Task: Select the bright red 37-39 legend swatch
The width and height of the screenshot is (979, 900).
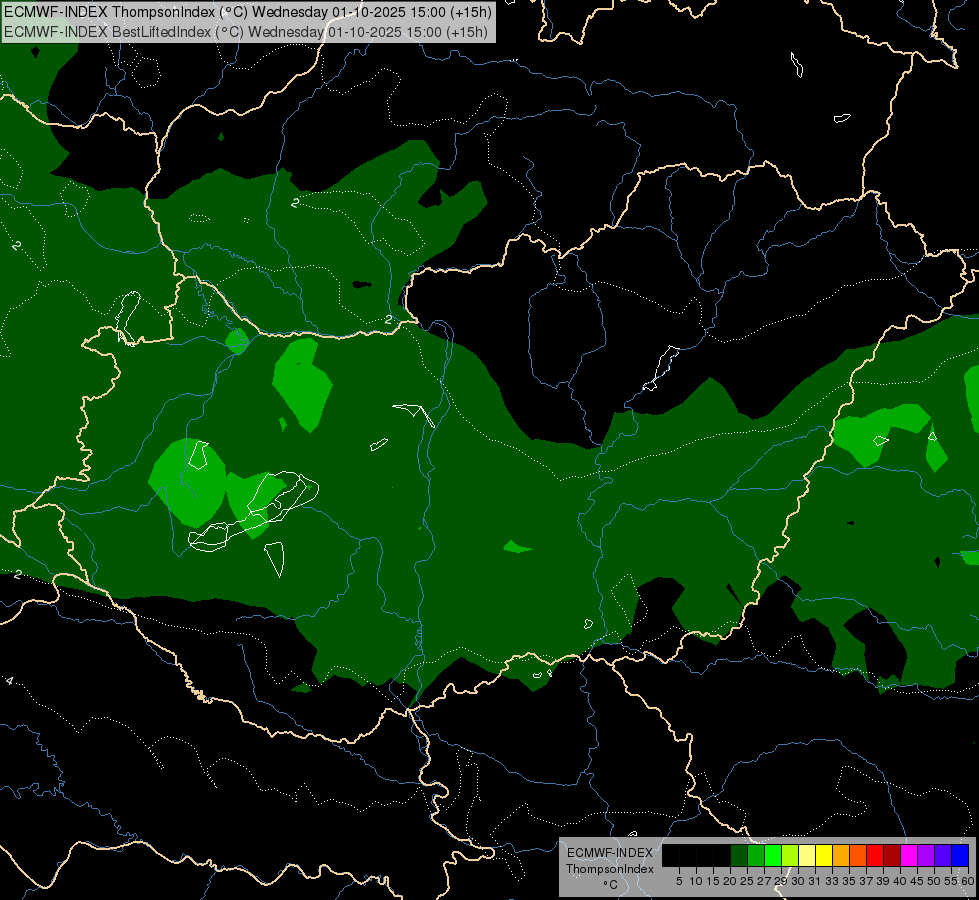Action: click(x=875, y=855)
